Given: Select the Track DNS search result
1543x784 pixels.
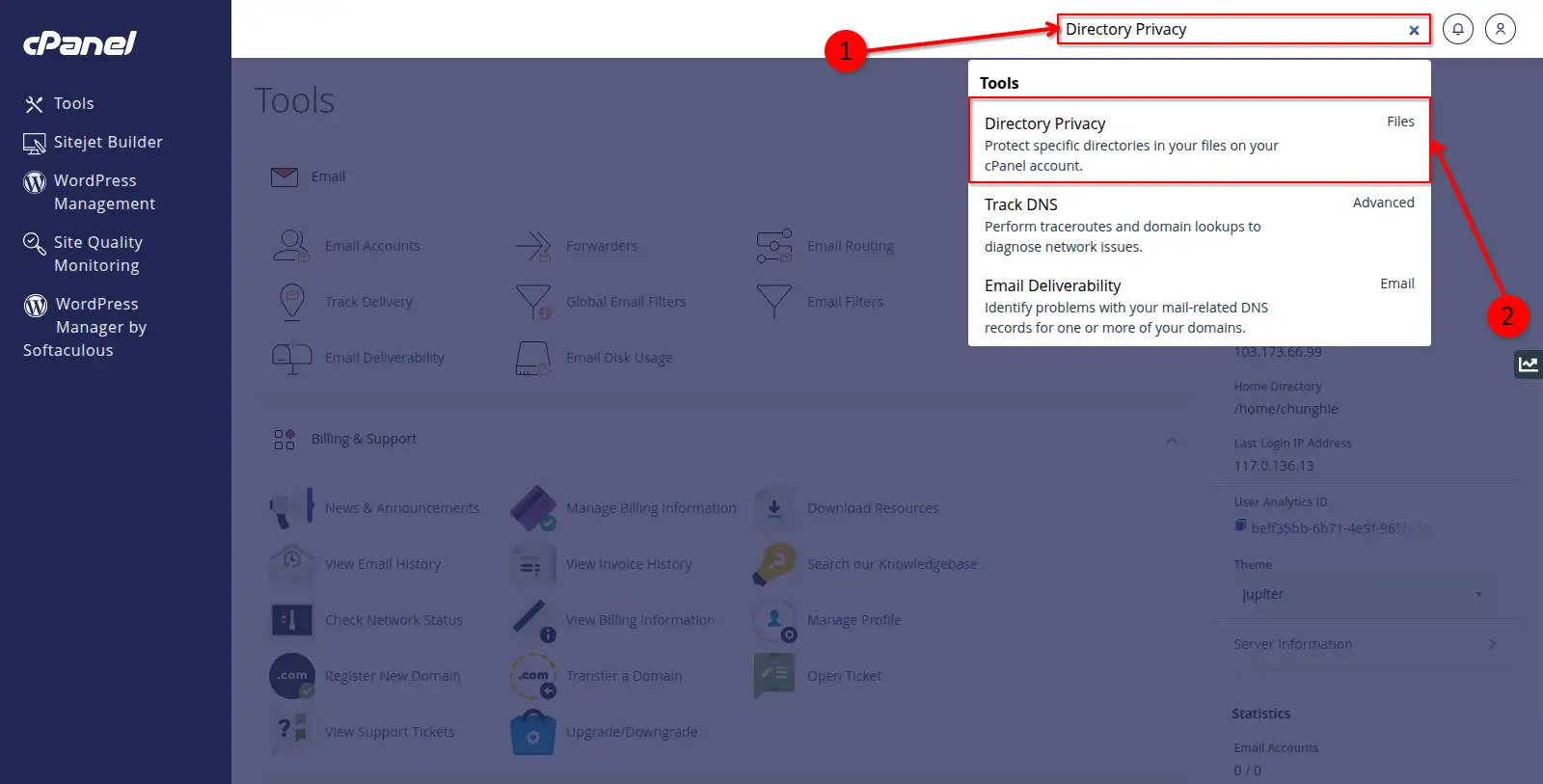Looking at the screenshot, I should coord(1199,224).
